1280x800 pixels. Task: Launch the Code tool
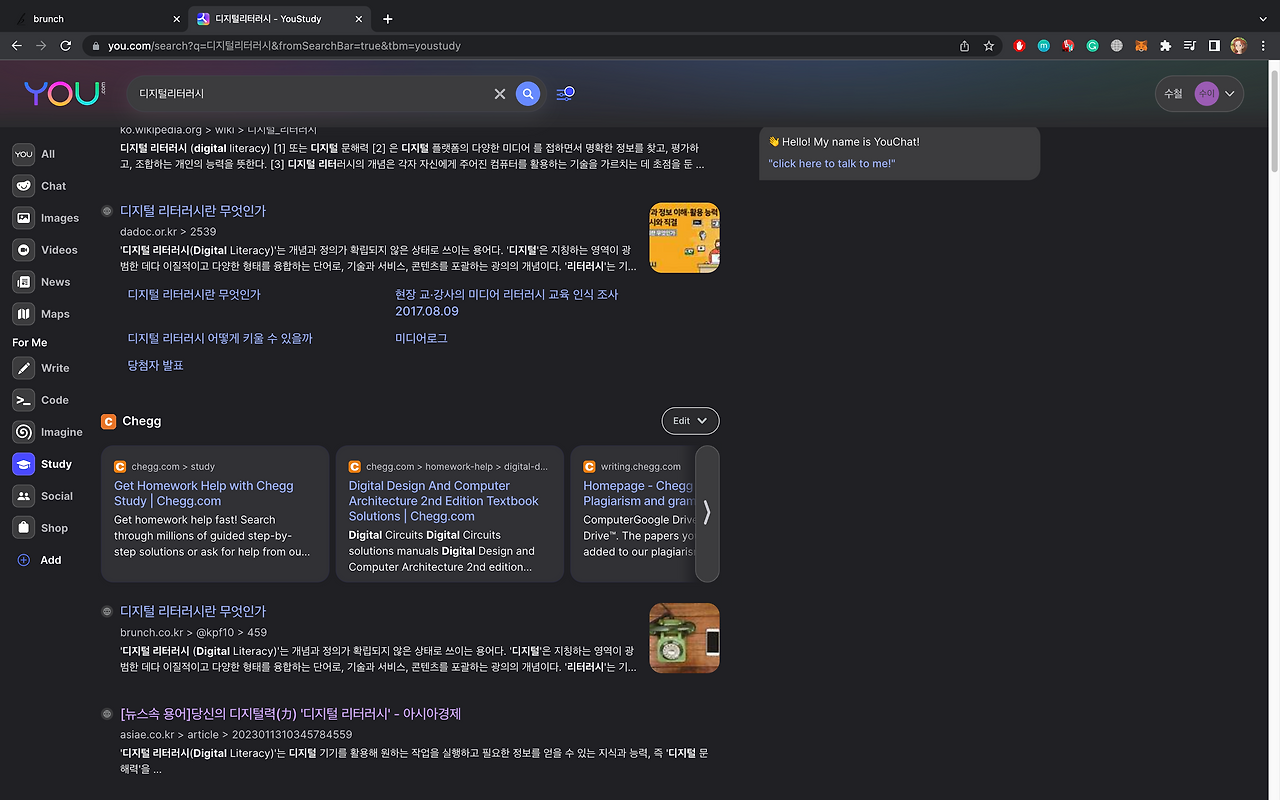click(x=42, y=400)
